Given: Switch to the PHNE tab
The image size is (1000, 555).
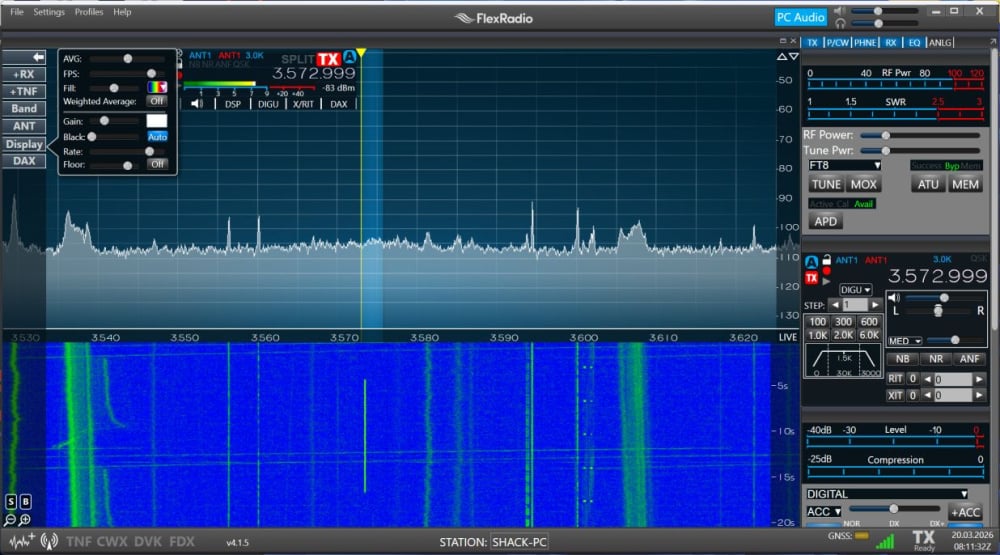Looking at the screenshot, I should (x=865, y=43).
